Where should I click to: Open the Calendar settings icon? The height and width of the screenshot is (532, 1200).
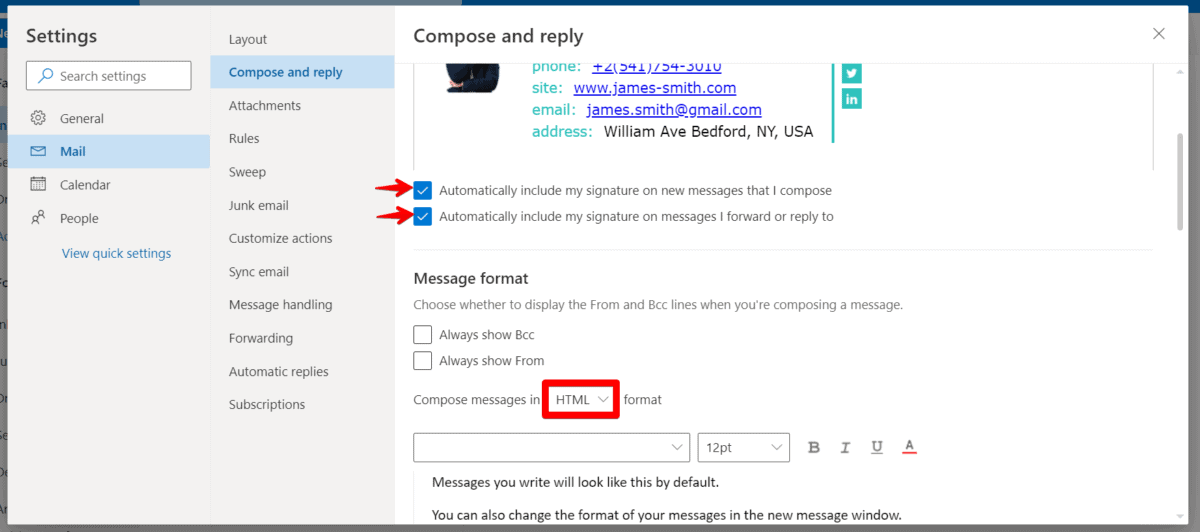(38, 184)
